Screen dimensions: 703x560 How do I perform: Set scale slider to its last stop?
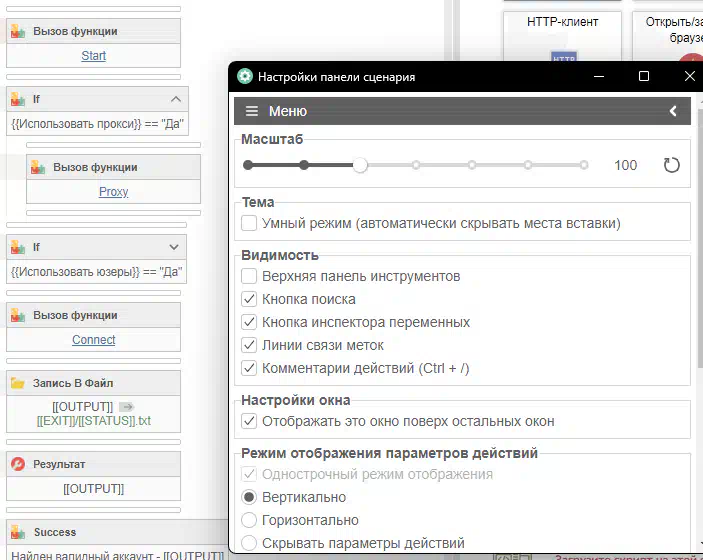(584, 165)
